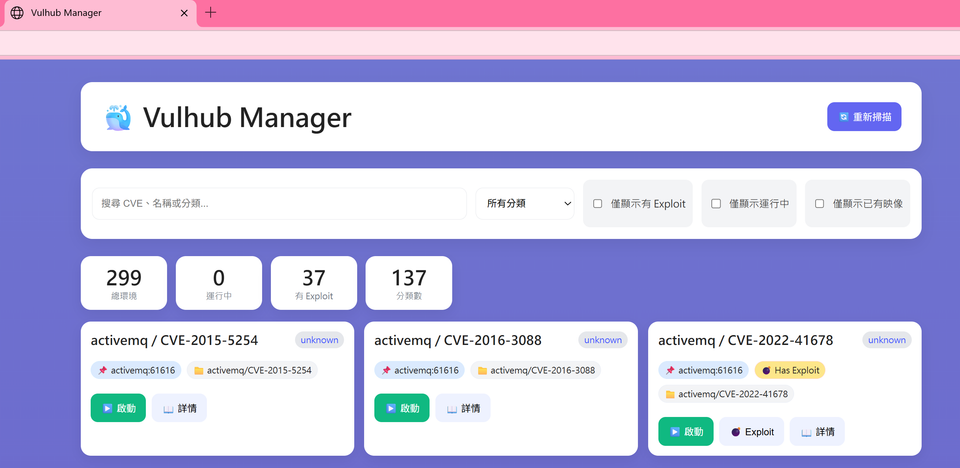Viewport: 960px width, 468px height.
Task: Open the 所有分類 category dropdown
Action: pos(525,204)
